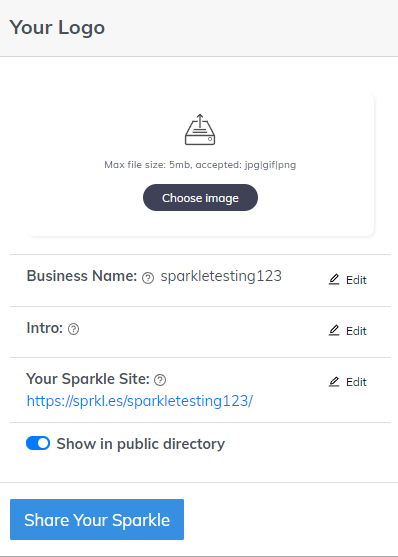Click the upload tray icon in logo box
The width and height of the screenshot is (398, 557).
click(200, 129)
